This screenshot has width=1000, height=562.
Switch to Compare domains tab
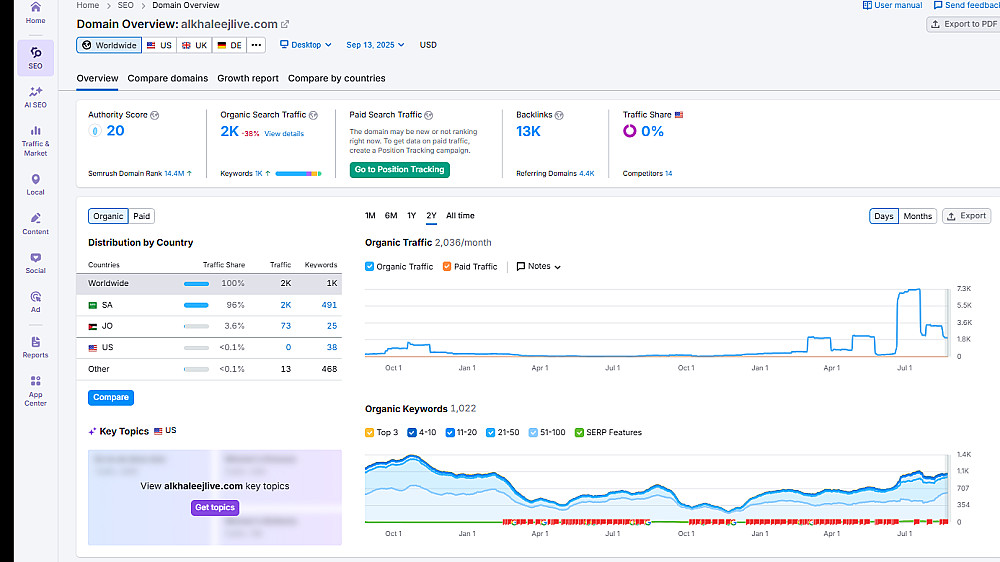168,78
